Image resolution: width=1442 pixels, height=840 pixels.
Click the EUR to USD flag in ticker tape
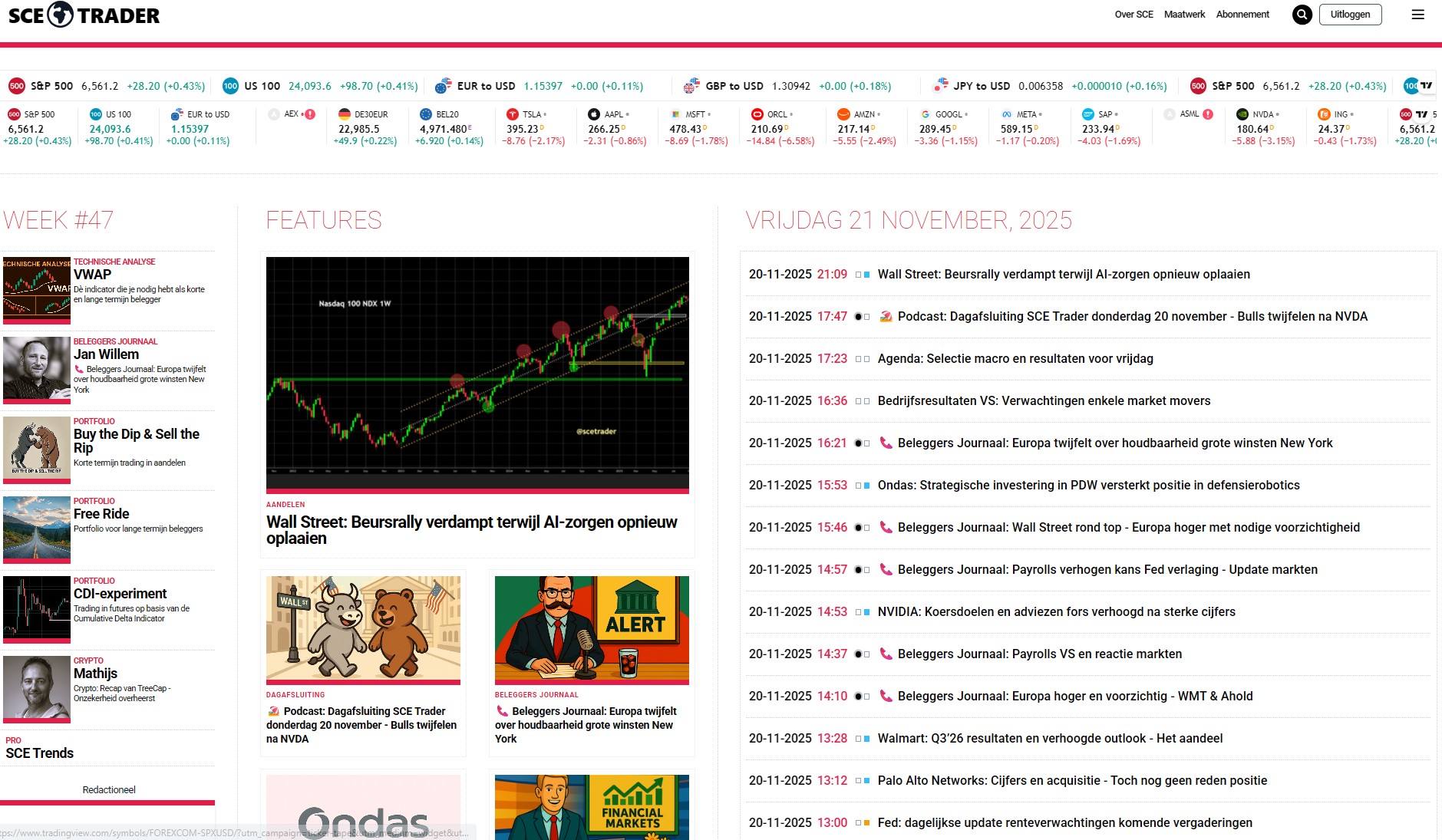tap(443, 86)
